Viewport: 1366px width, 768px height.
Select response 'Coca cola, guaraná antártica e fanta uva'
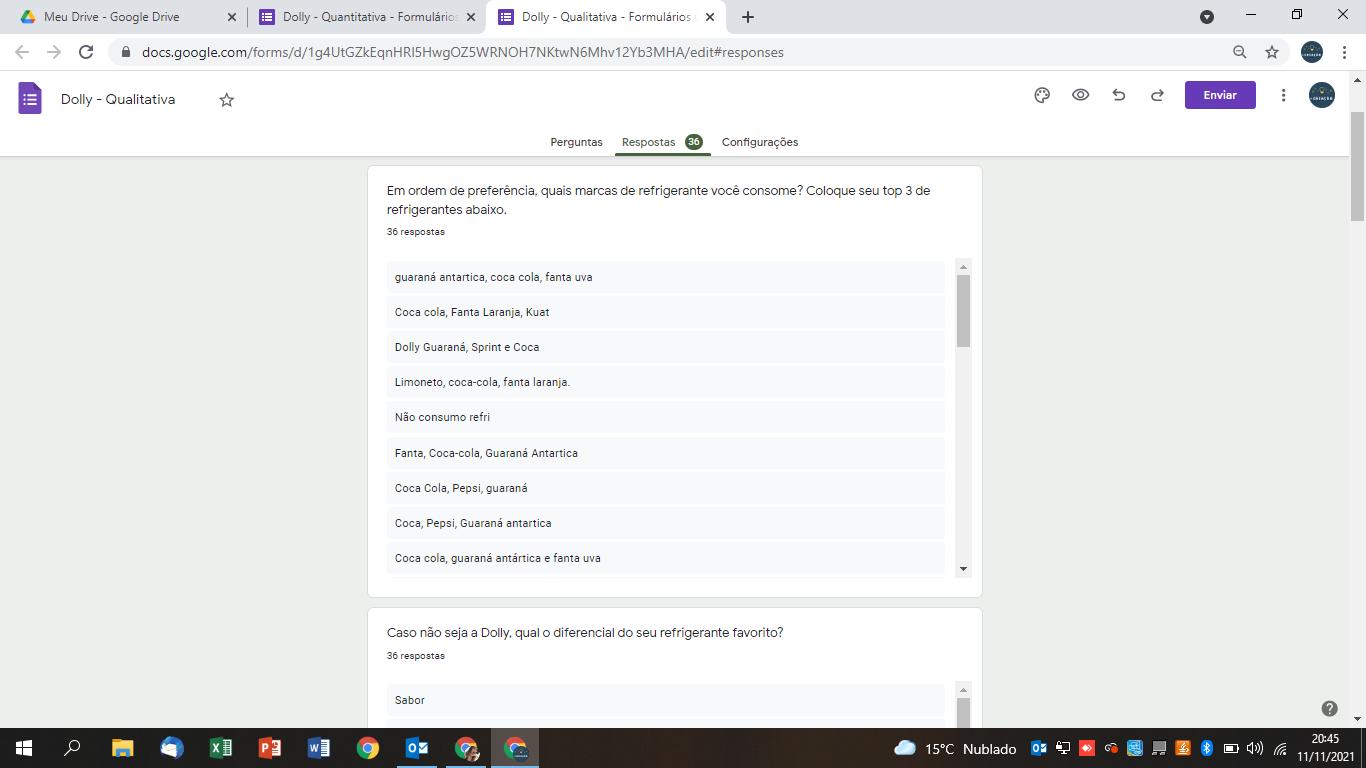click(666, 558)
